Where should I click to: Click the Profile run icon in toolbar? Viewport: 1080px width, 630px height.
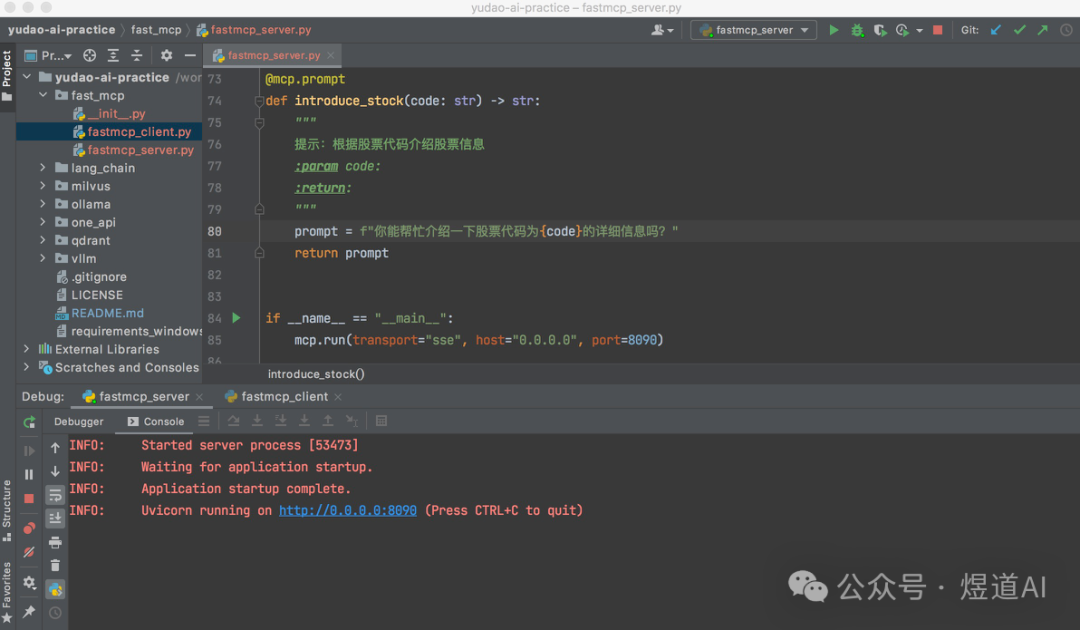902,30
